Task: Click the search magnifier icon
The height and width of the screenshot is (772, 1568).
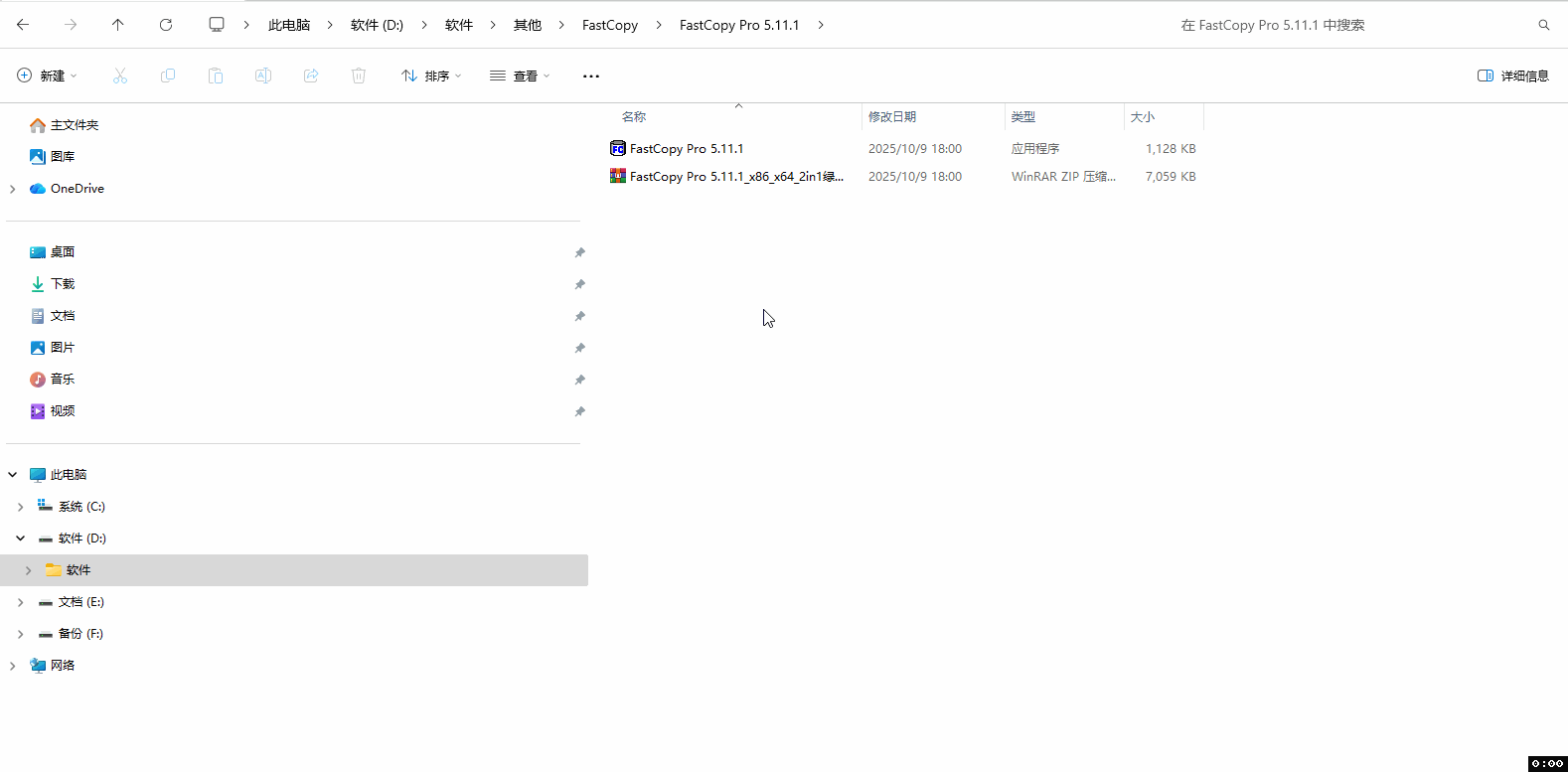Action: pyautogui.click(x=1543, y=25)
